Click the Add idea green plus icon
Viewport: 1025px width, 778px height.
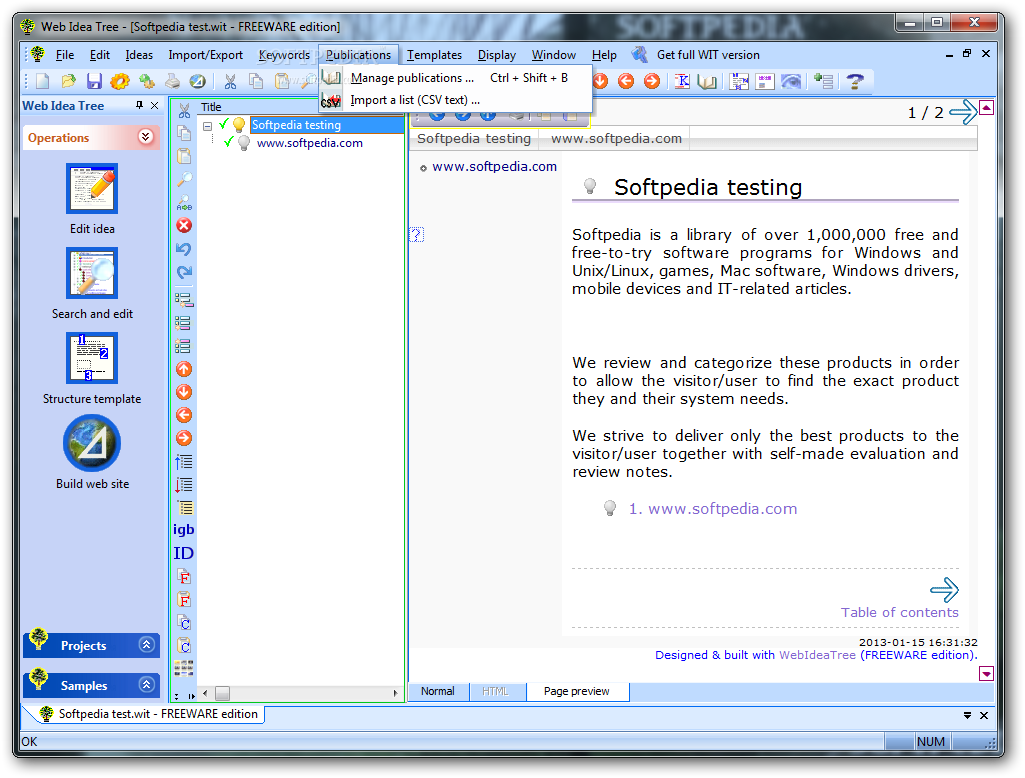(x=824, y=81)
